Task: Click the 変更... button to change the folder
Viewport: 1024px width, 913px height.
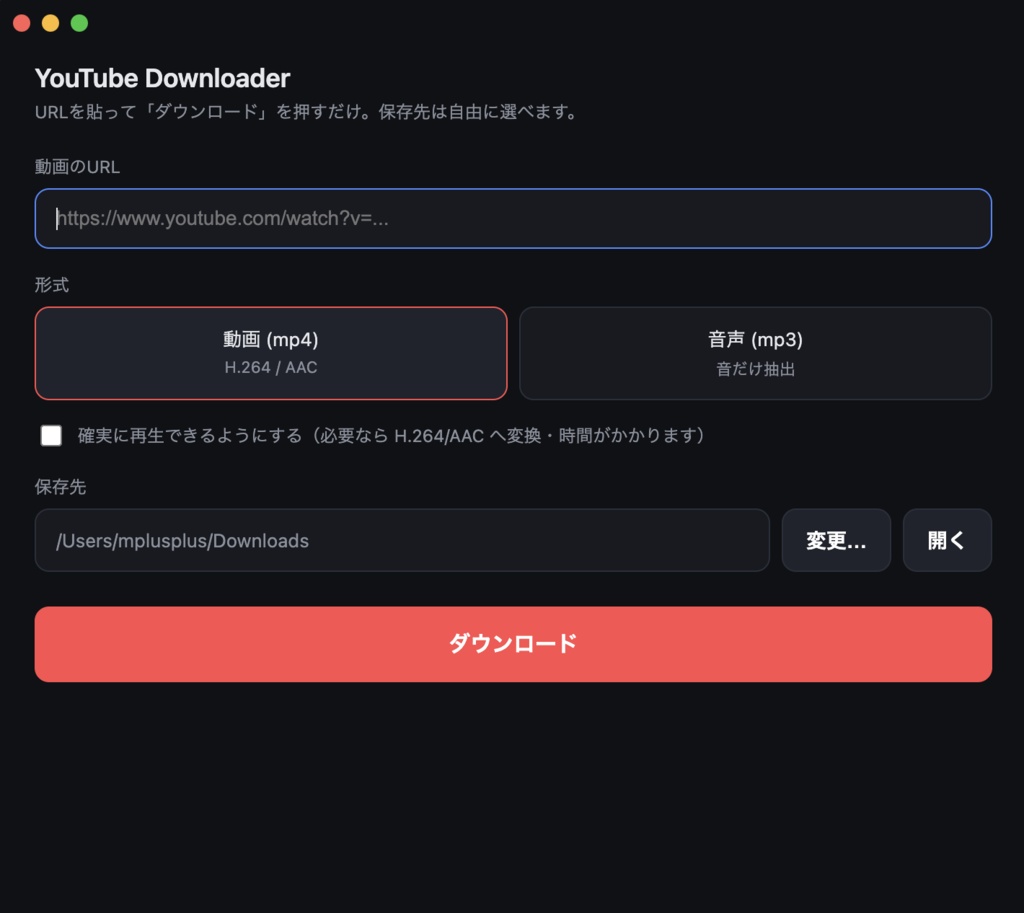Action: pyautogui.click(x=836, y=540)
